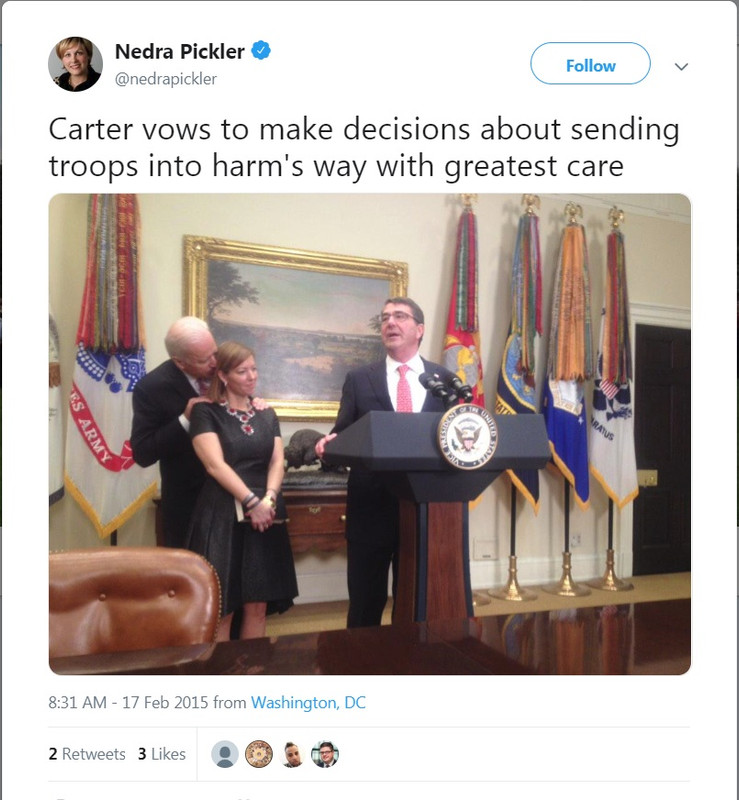
Task: Open the gray default-avatar liker profile
Action: pyautogui.click(x=225, y=754)
